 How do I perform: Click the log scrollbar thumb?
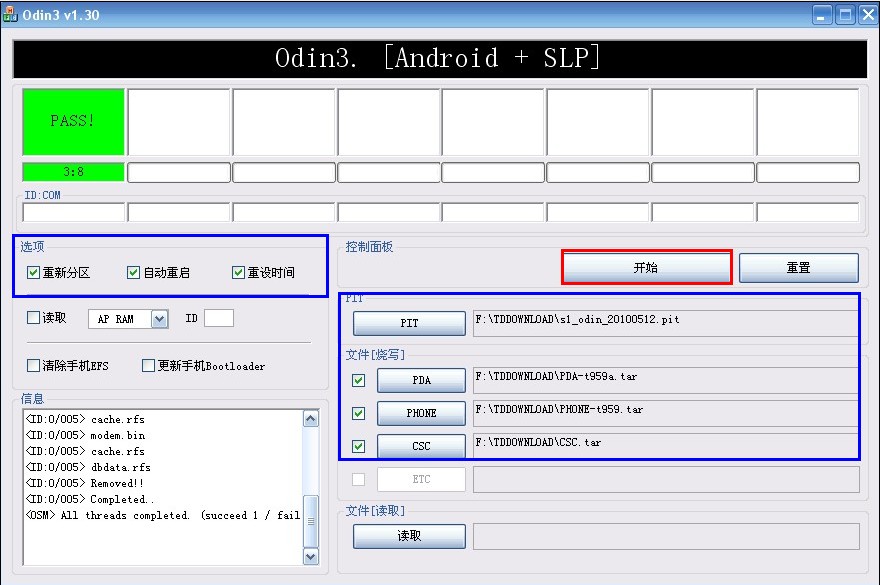310,521
